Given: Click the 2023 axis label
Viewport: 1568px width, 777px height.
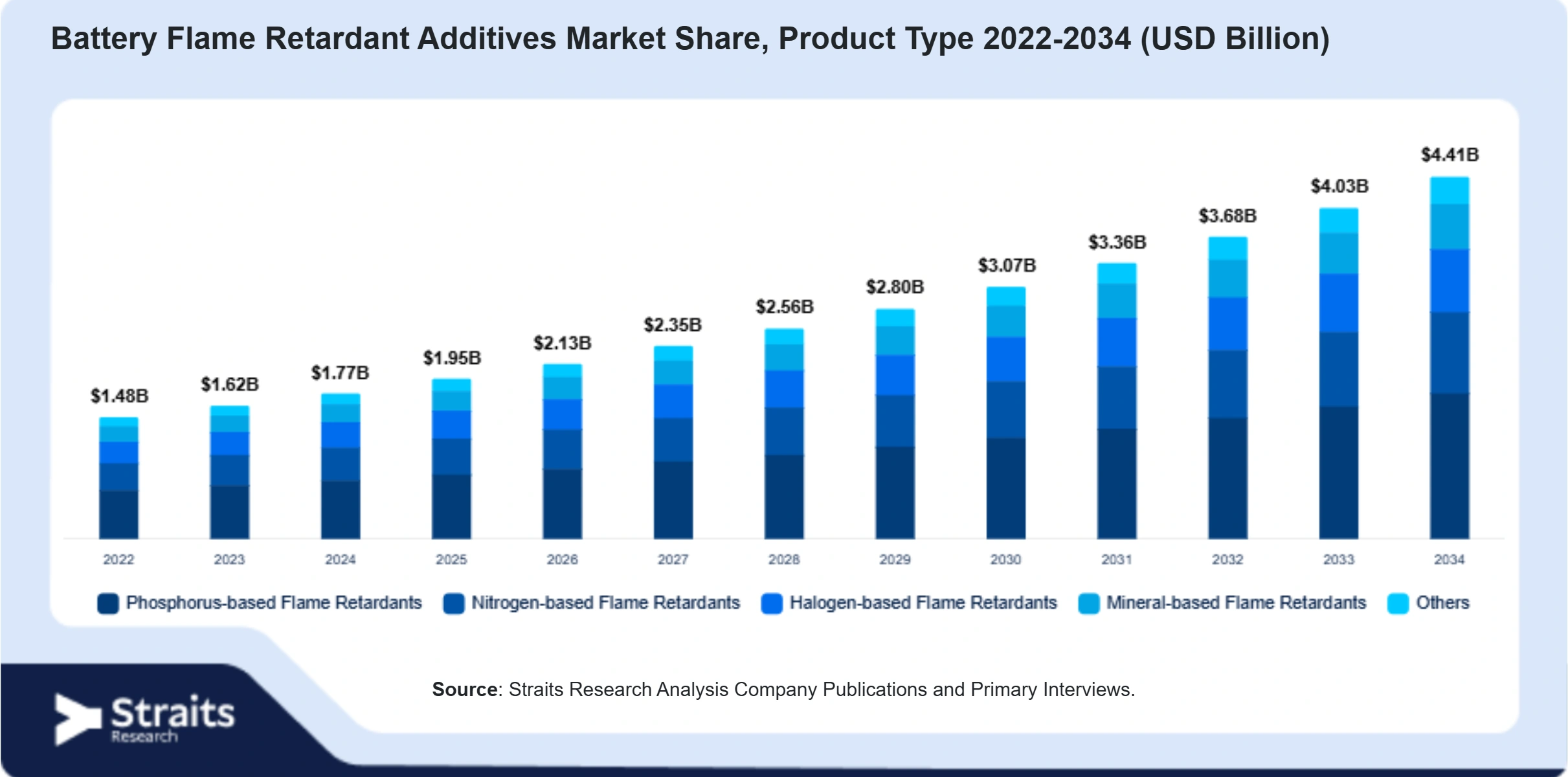Looking at the screenshot, I should [229, 559].
